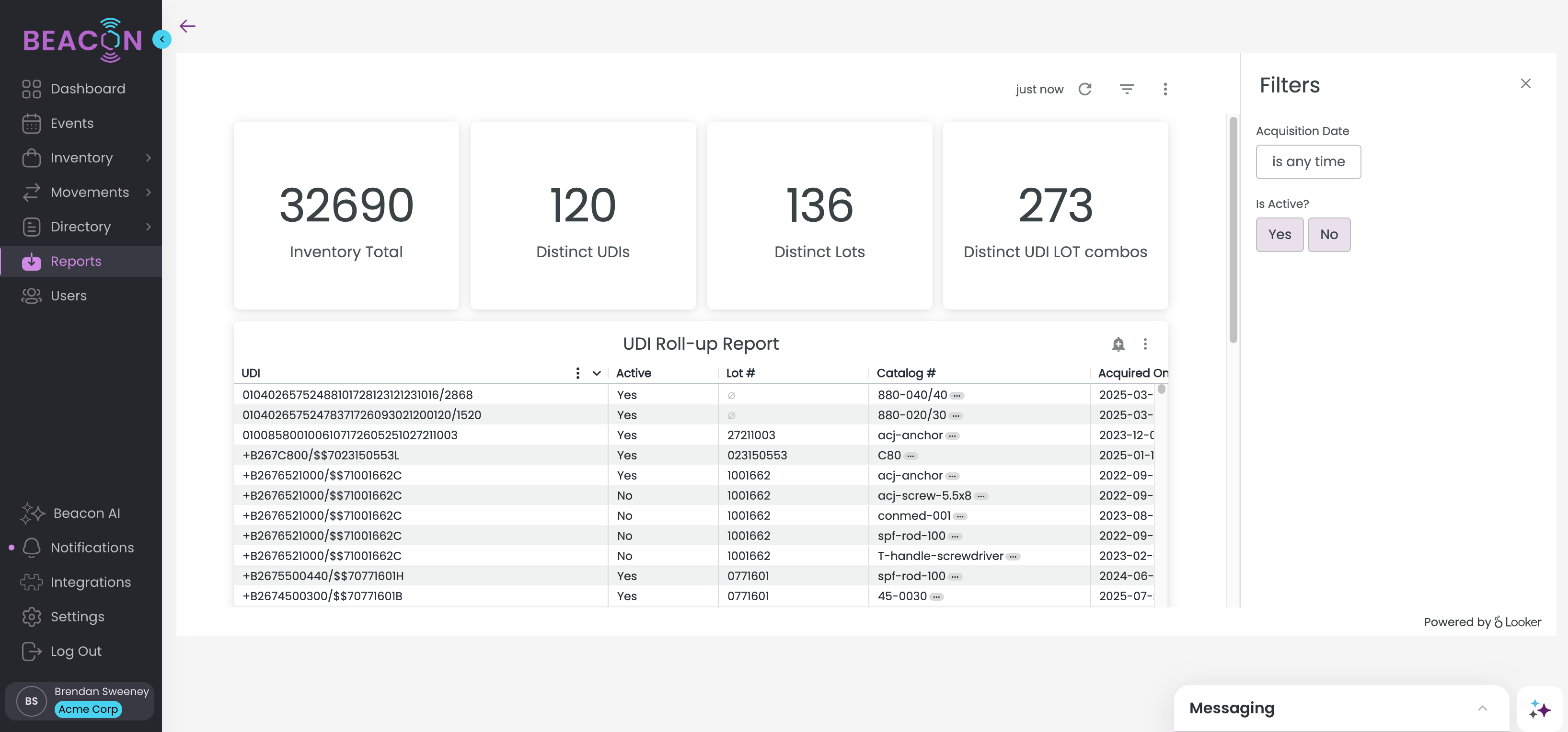Image resolution: width=1568 pixels, height=732 pixels.
Task: Expand the Inventory submenu
Action: (149, 158)
